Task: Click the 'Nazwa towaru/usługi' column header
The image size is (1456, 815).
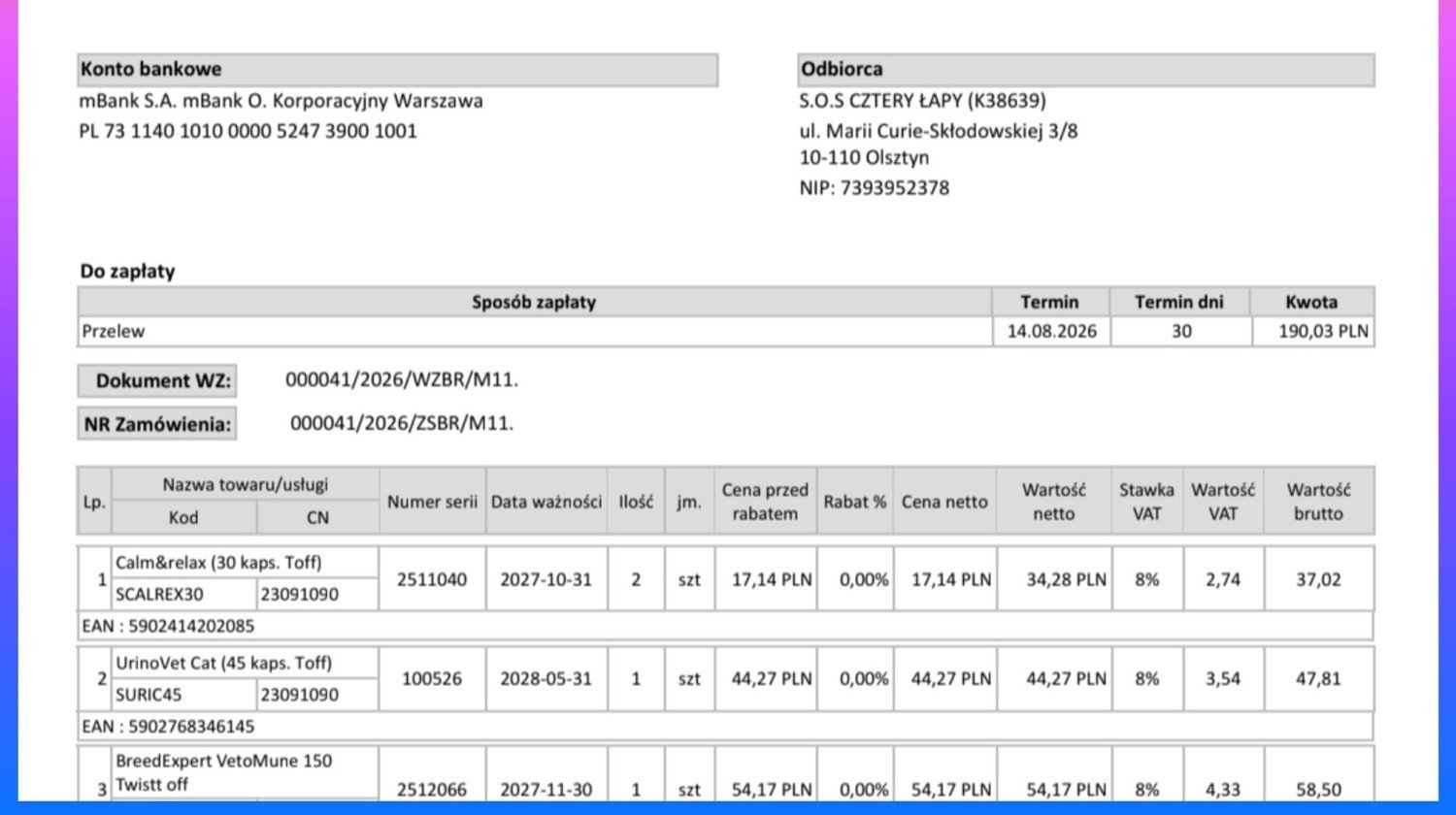Action: point(246,484)
